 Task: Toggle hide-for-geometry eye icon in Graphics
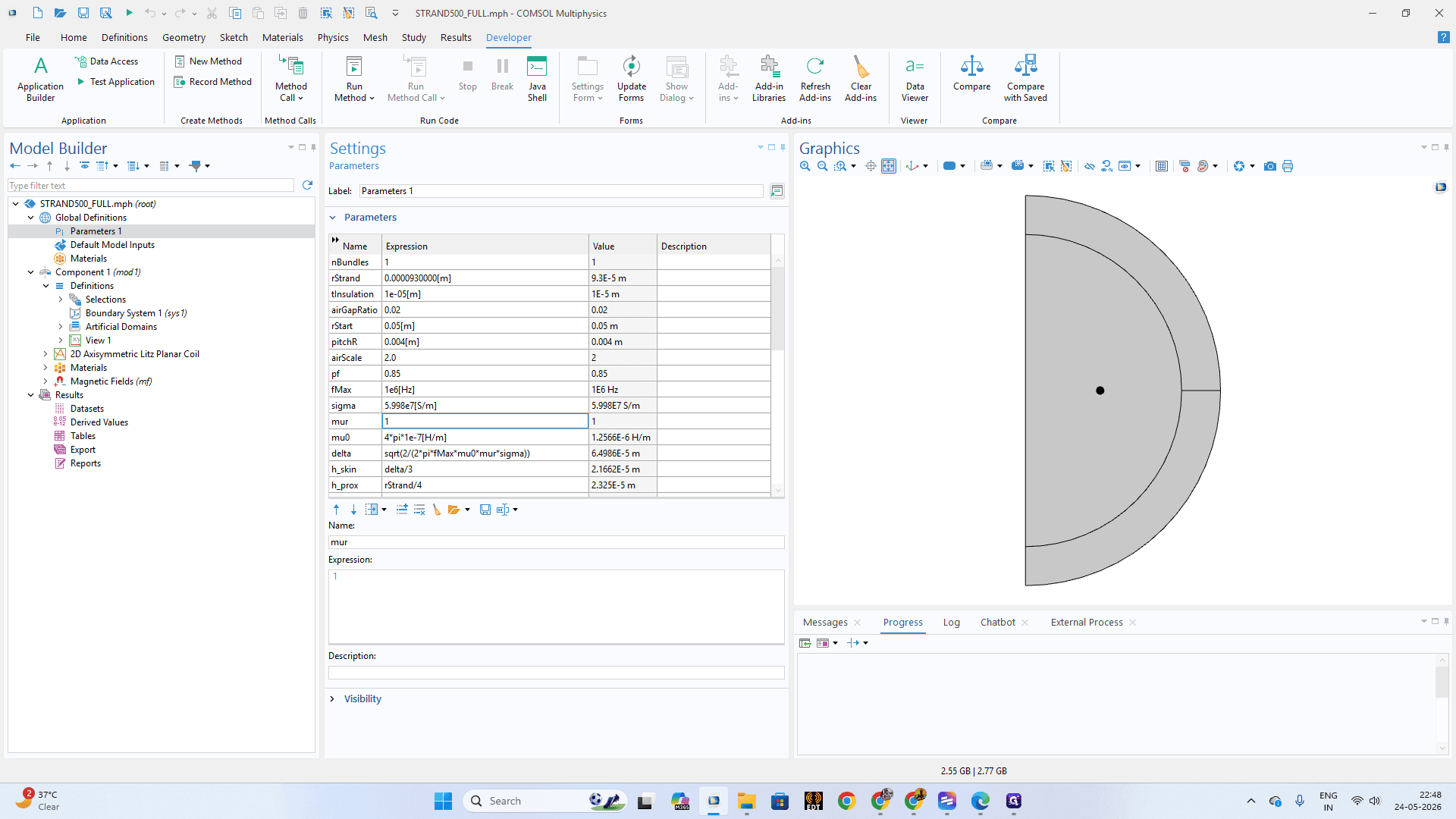pyautogui.click(x=1090, y=166)
